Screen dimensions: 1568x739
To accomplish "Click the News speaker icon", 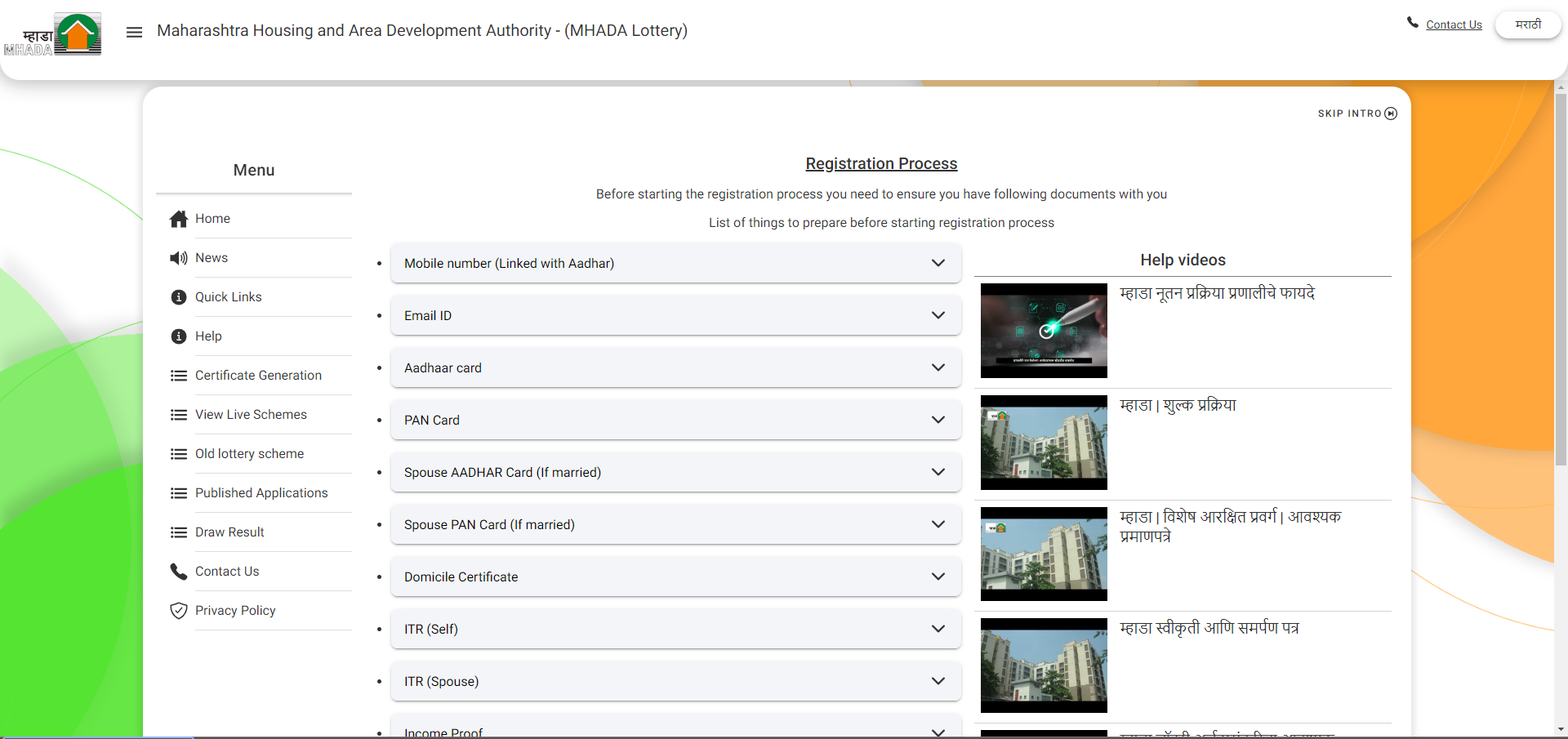I will [x=179, y=258].
